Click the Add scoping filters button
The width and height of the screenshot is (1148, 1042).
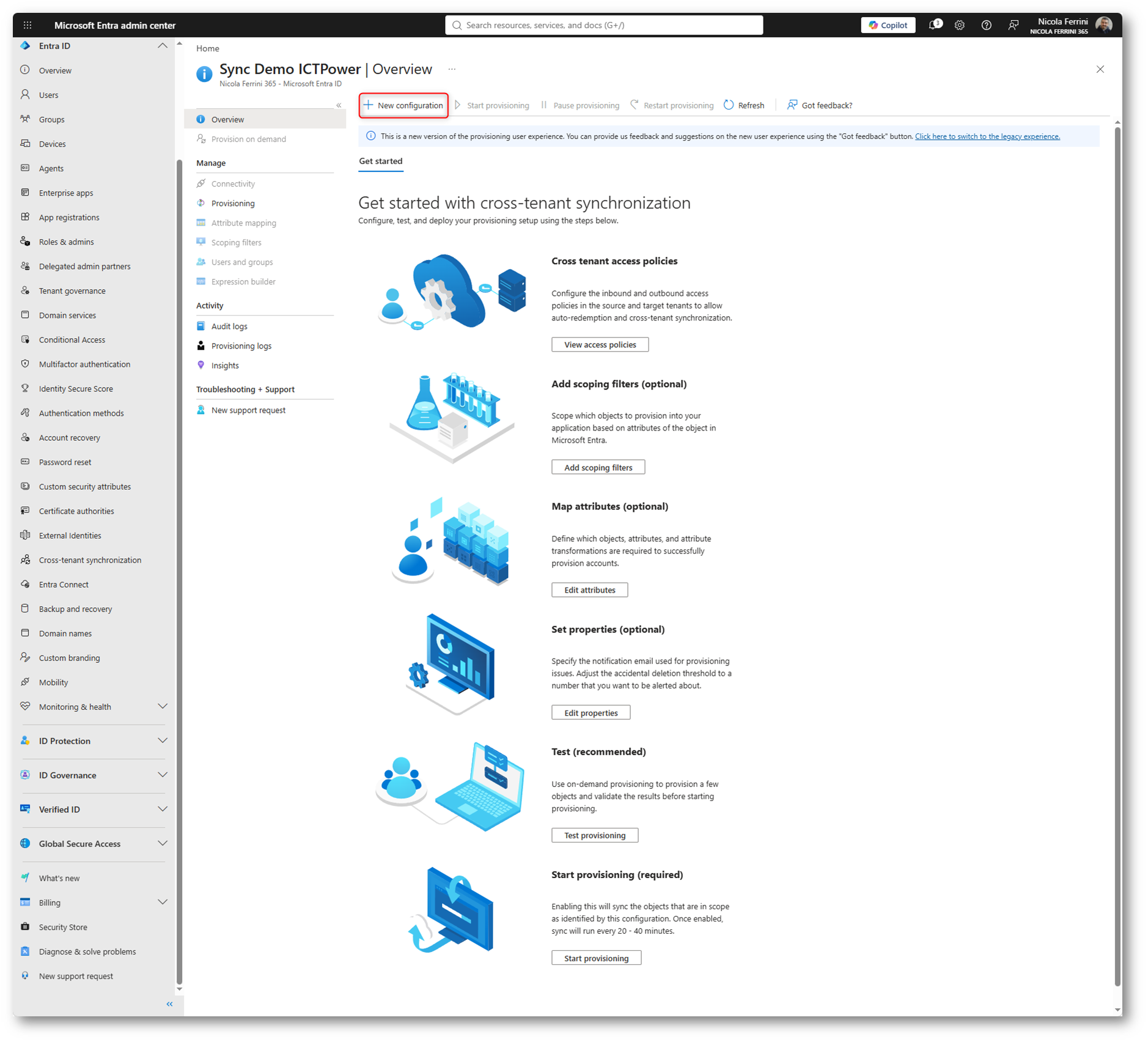(x=598, y=467)
